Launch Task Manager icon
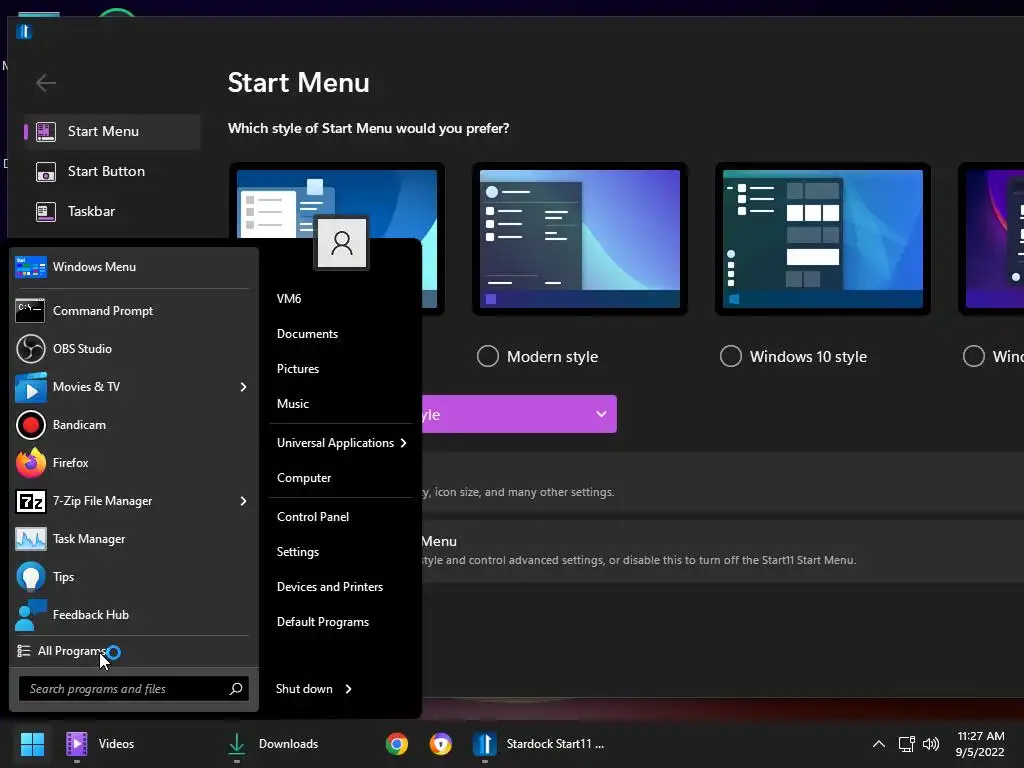Viewport: 1024px width, 768px height. (31, 539)
